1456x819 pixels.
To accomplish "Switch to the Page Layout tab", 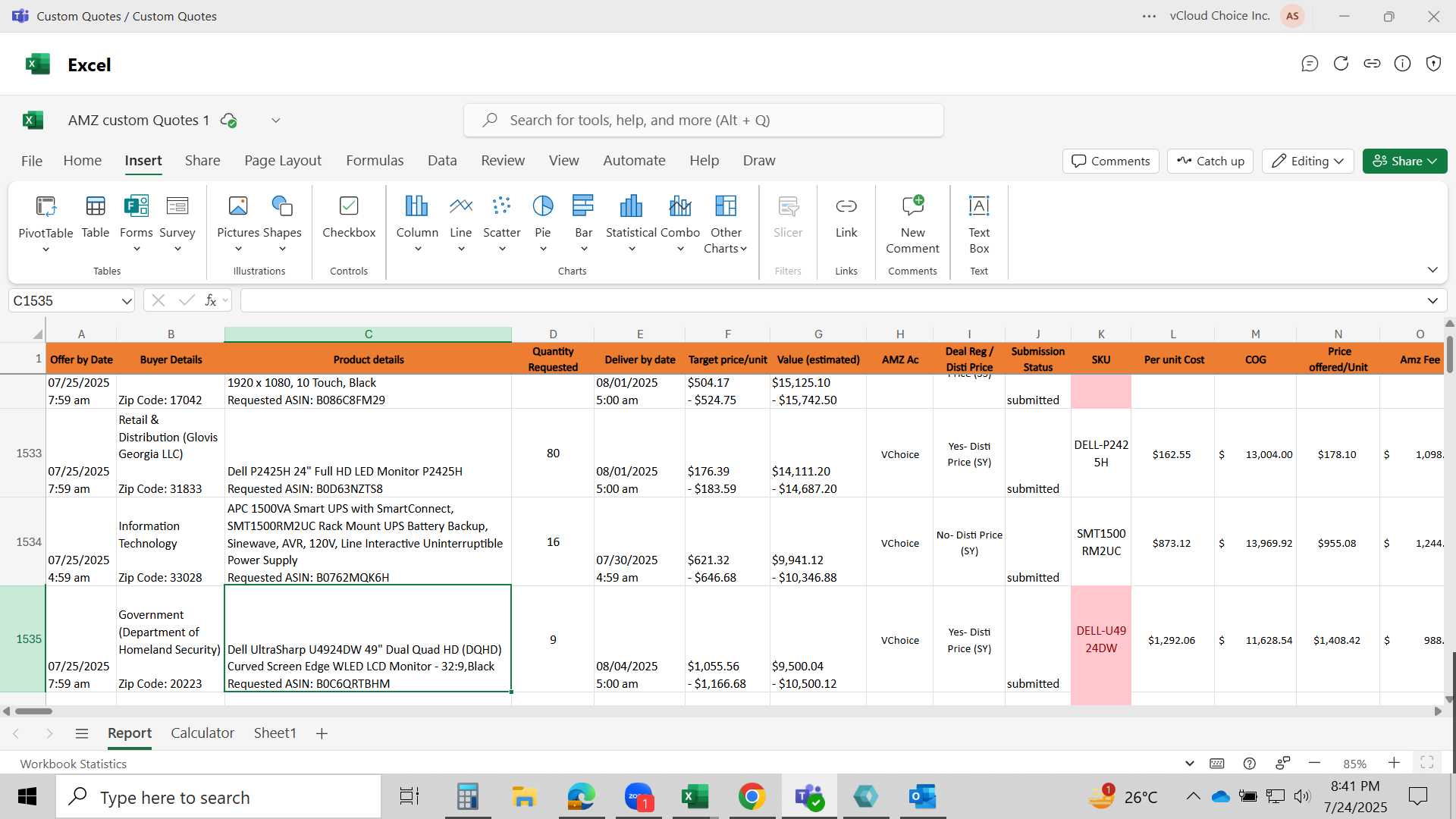I will [x=283, y=161].
